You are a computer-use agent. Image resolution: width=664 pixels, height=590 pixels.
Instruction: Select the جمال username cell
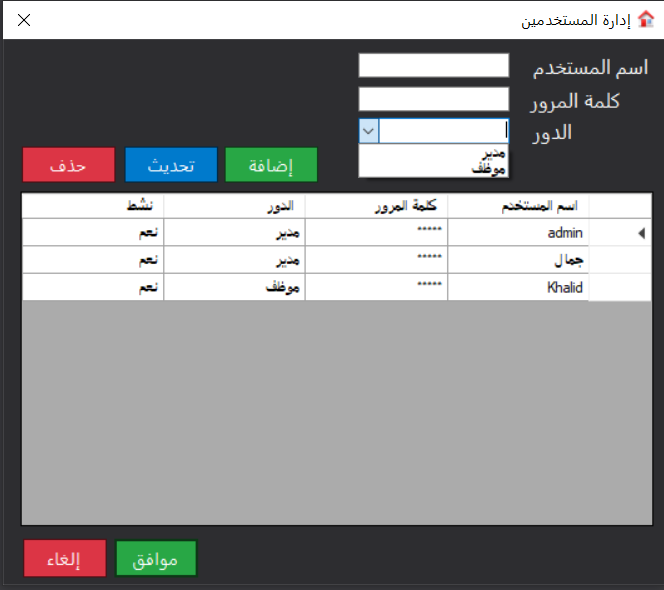click(518, 260)
